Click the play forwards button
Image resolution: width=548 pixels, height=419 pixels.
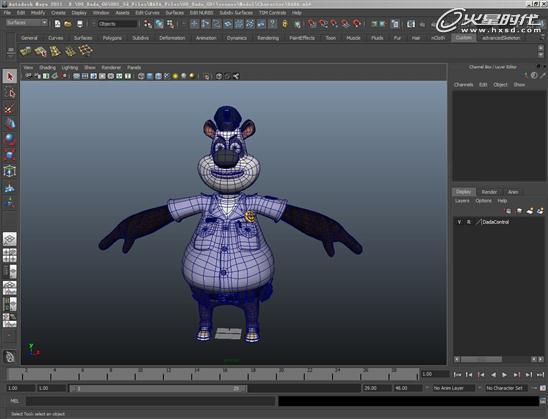tap(504, 375)
